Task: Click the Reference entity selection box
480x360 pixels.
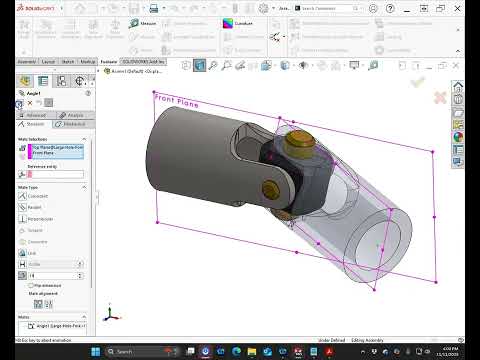Action: (x=56, y=174)
